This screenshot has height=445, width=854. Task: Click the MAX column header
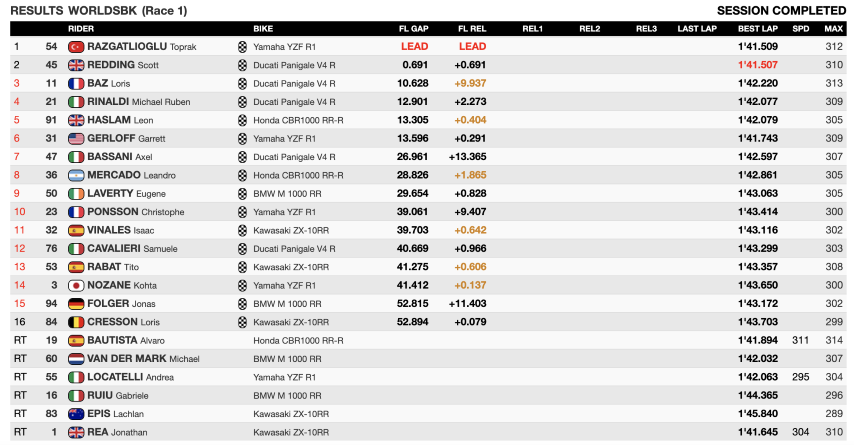point(833,29)
